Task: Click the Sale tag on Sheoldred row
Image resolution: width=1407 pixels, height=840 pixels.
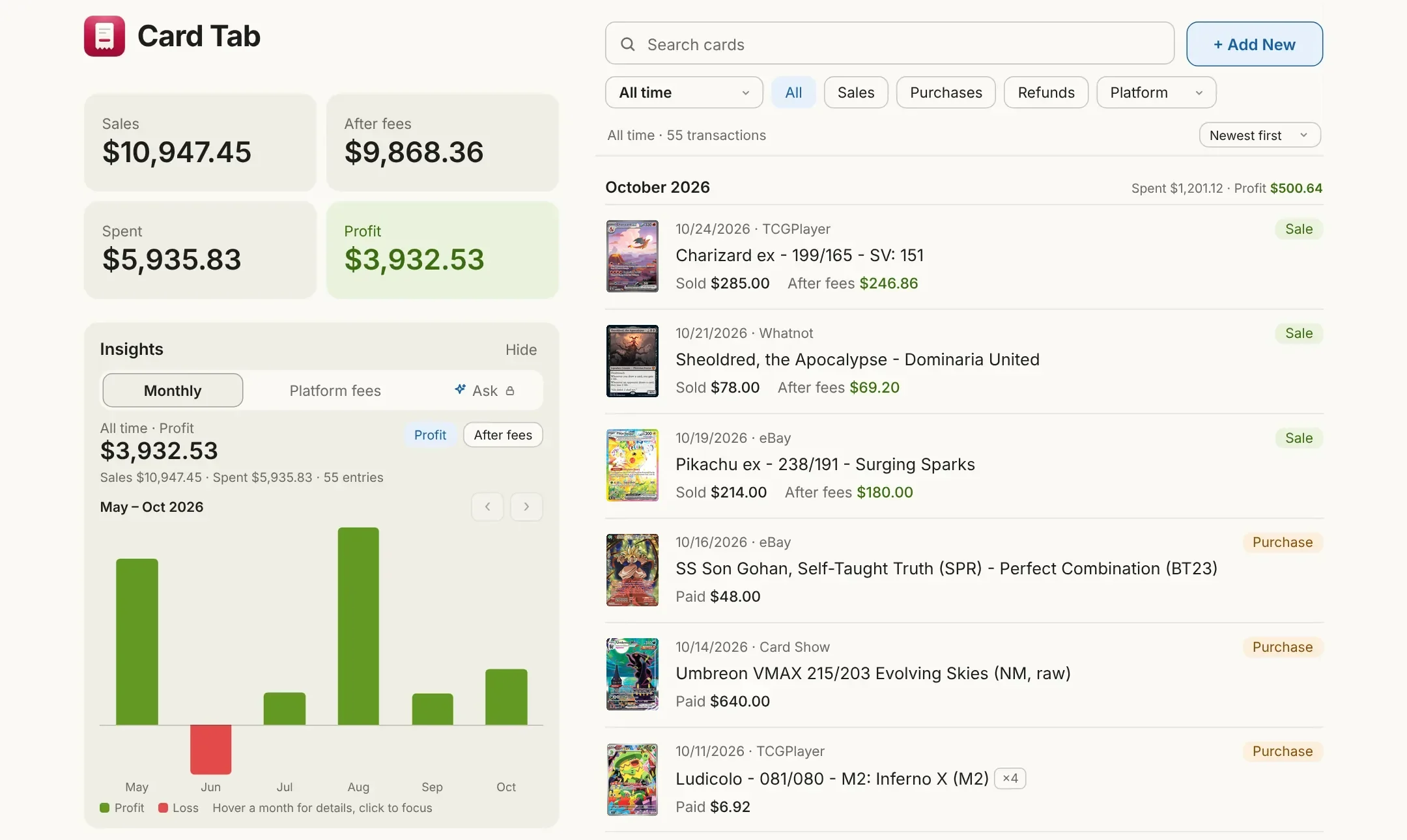Action: (1298, 333)
